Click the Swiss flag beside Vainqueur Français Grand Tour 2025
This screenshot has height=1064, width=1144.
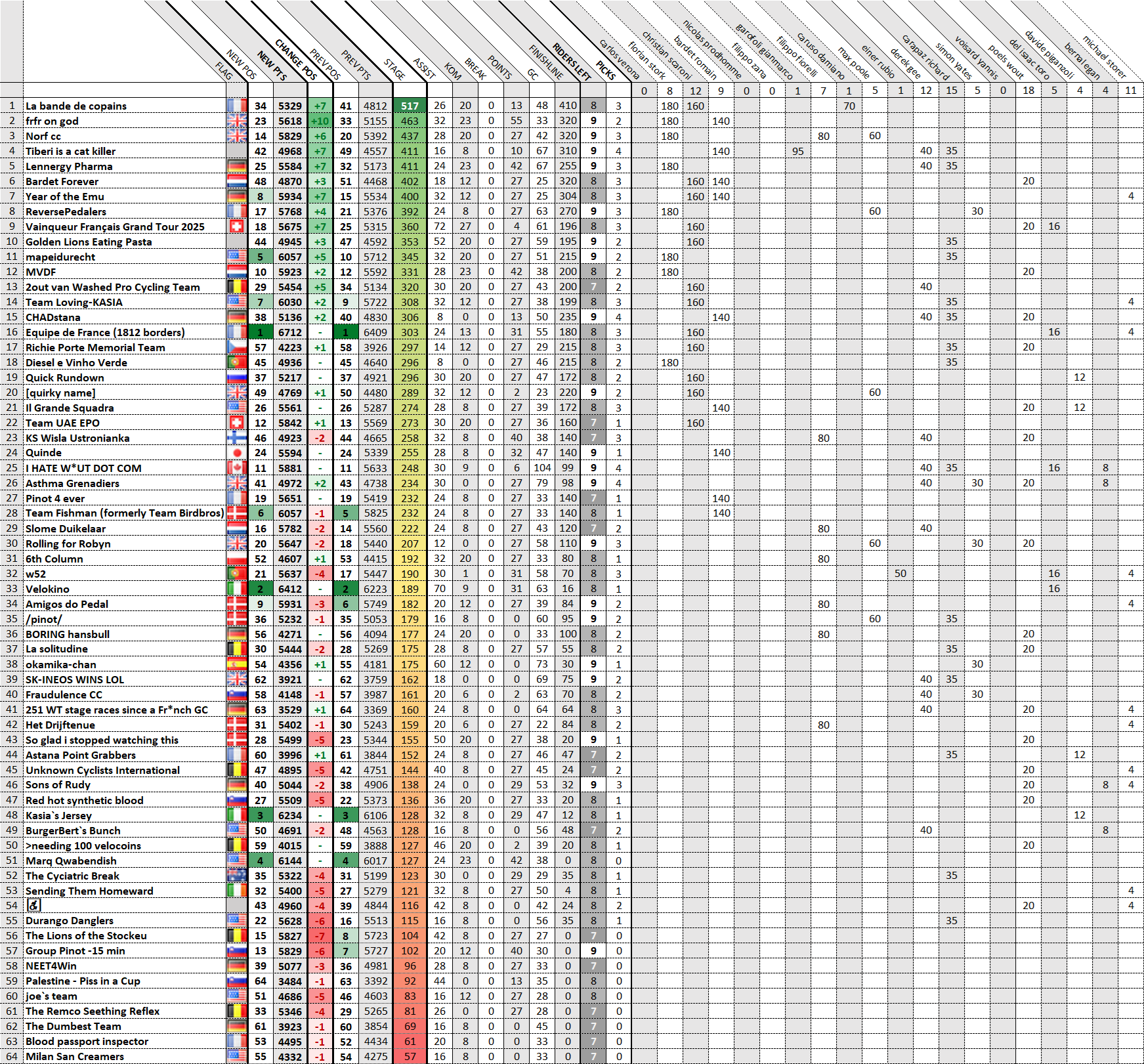(236, 226)
